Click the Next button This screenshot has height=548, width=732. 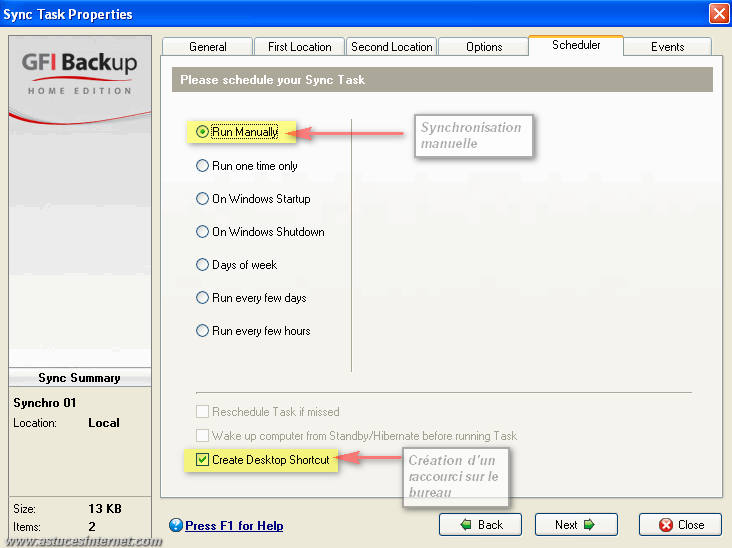click(x=576, y=525)
